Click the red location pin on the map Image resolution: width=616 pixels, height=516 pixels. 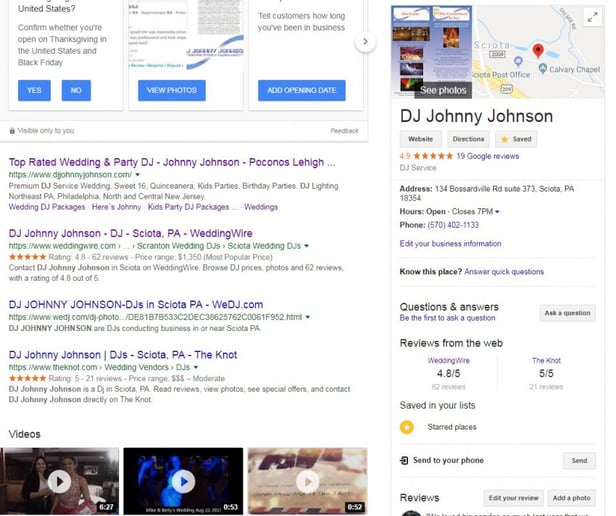point(538,51)
